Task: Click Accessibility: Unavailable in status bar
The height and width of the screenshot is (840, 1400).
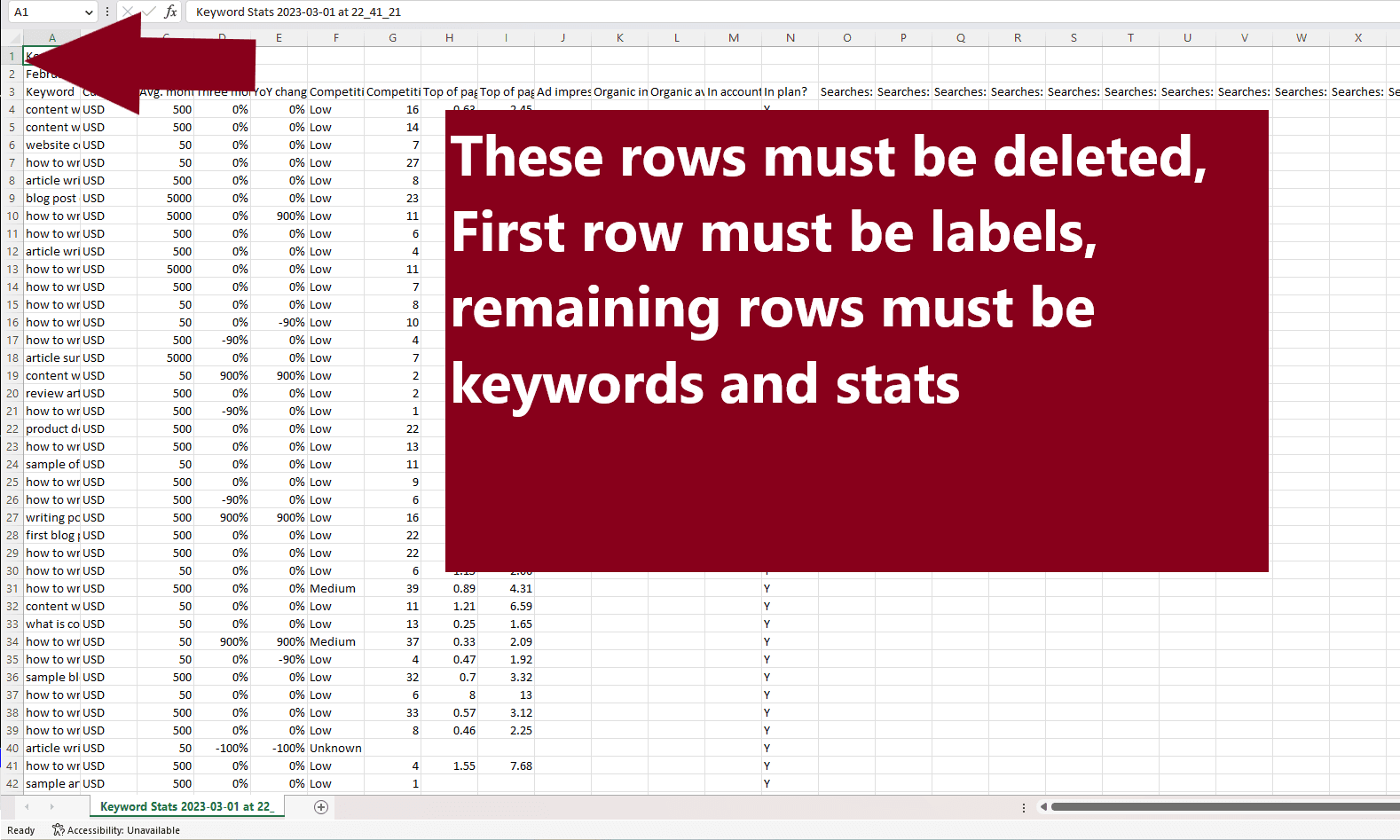Action: click(x=123, y=830)
